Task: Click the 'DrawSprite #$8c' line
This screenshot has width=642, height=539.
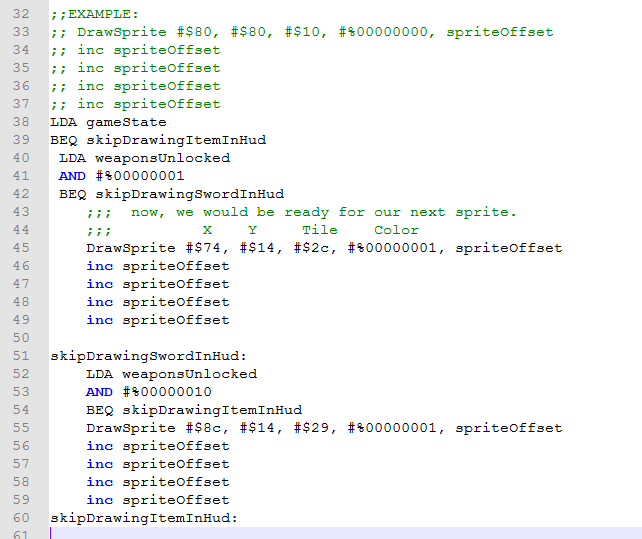Action: 324,428
